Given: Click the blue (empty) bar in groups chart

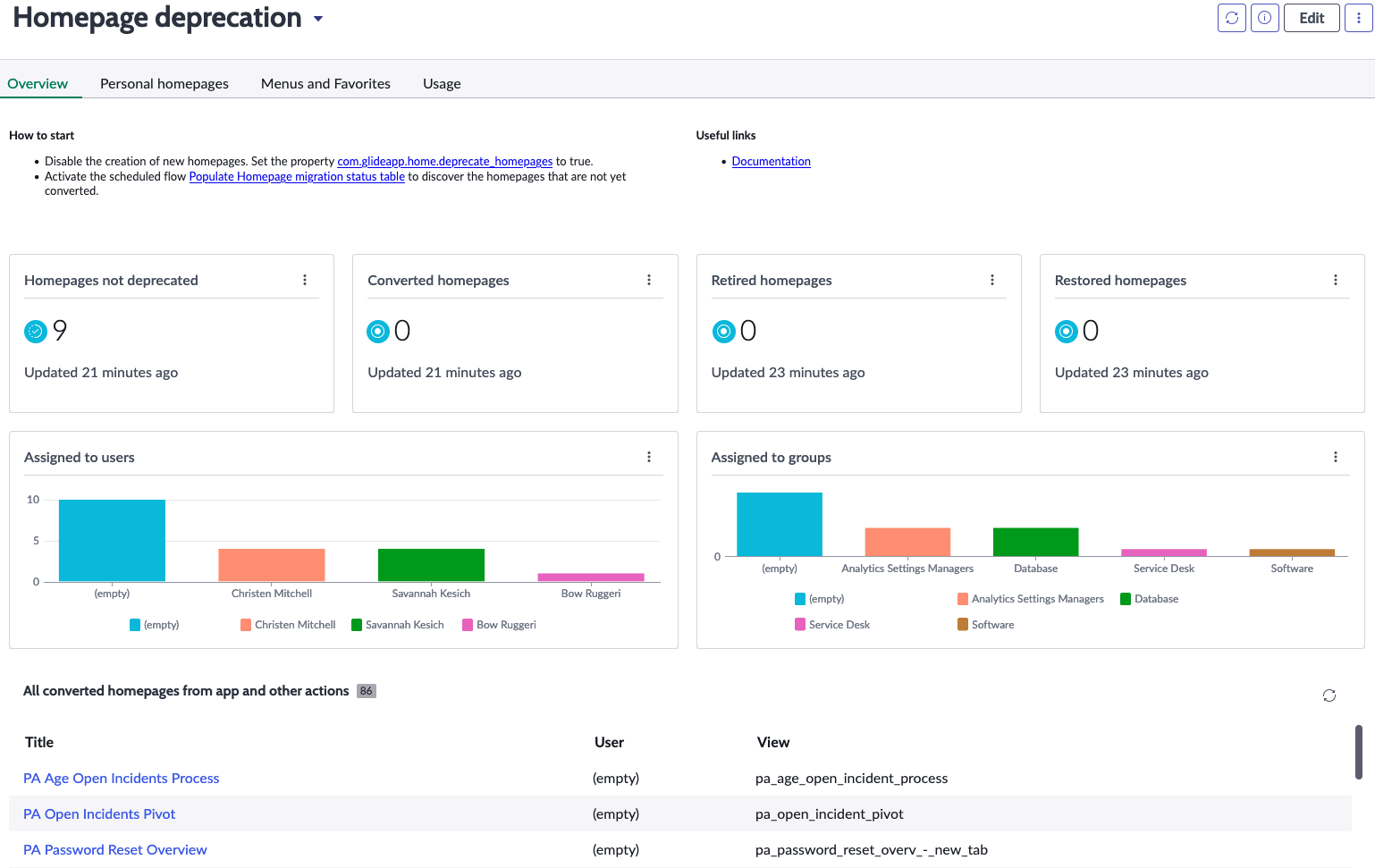Looking at the screenshot, I should click(780, 525).
